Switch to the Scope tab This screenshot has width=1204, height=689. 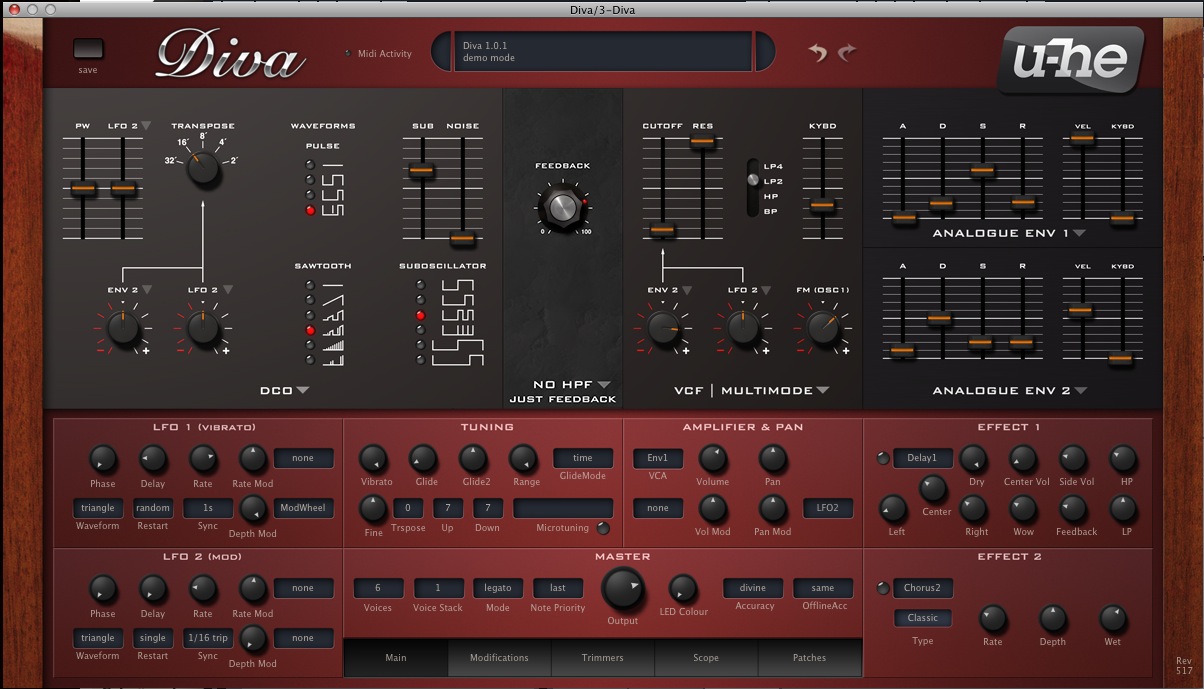click(x=706, y=658)
